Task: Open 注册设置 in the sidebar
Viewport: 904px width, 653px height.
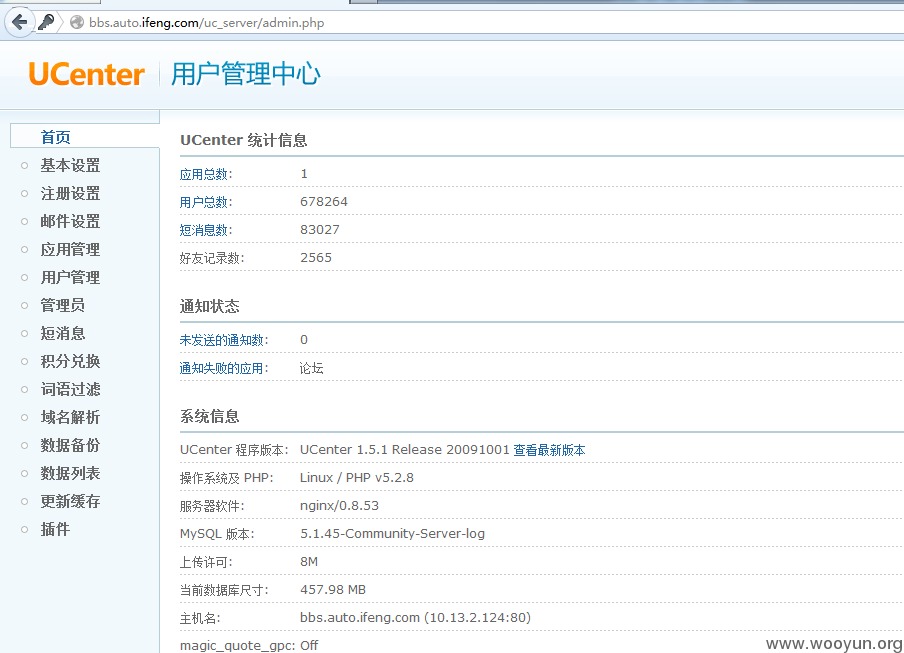Action: [x=70, y=193]
